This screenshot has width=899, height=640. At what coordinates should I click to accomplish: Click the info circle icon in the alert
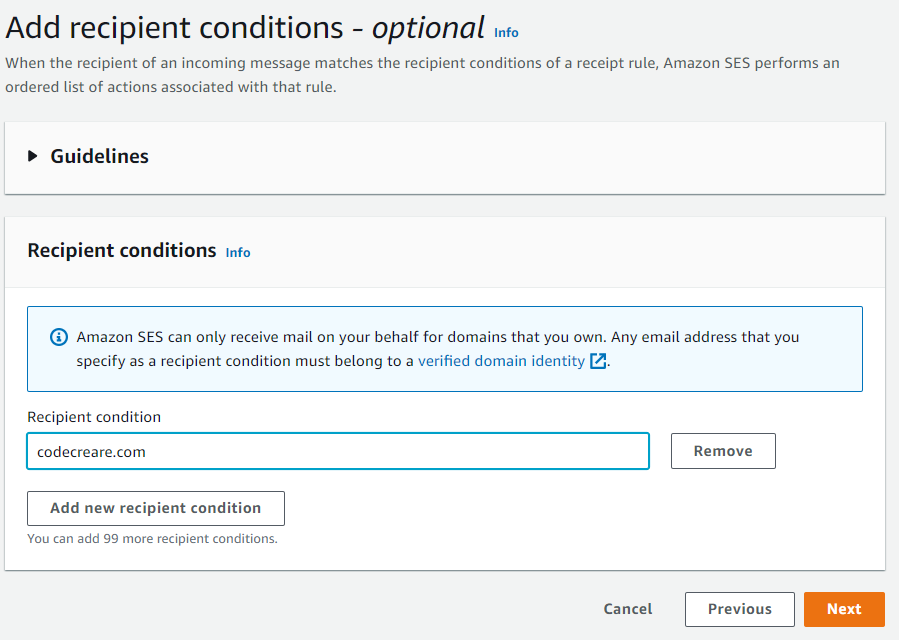pyautogui.click(x=59, y=337)
